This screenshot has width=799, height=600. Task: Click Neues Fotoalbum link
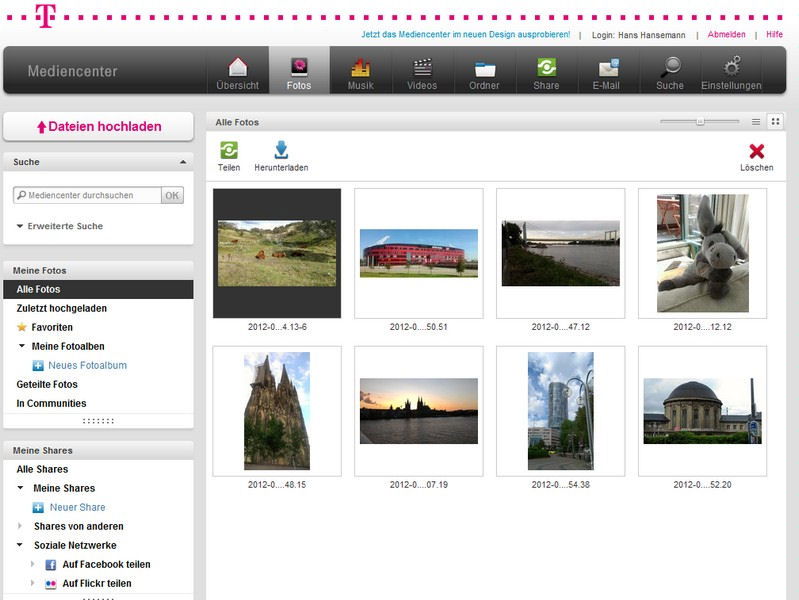coord(87,366)
